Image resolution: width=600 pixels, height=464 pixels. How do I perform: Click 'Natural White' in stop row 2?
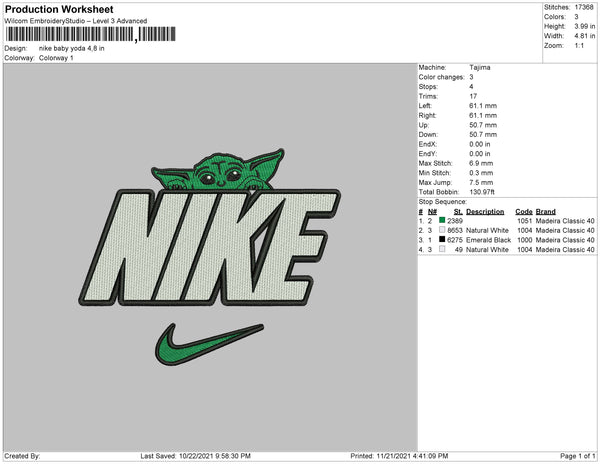pos(488,231)
